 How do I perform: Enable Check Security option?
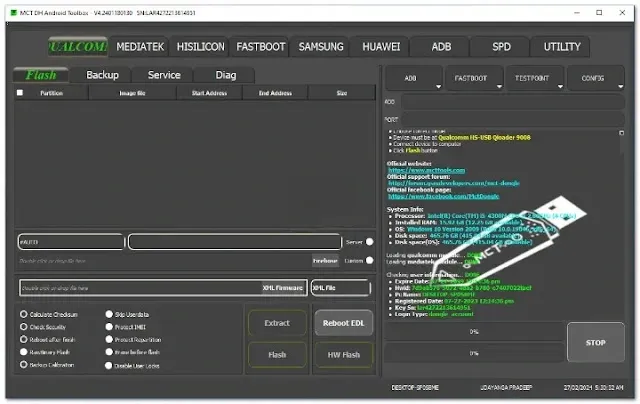[24, 326]
